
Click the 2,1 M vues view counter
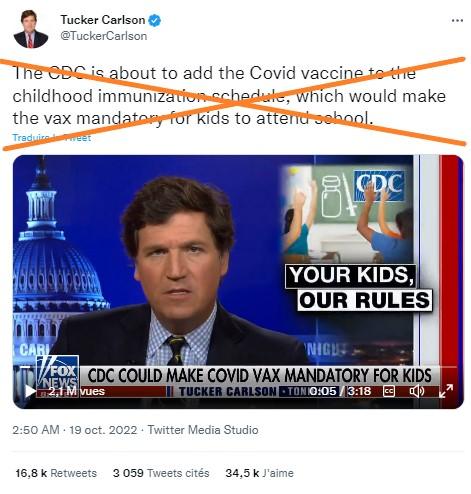pyautogui.click(x=77, y=392)
